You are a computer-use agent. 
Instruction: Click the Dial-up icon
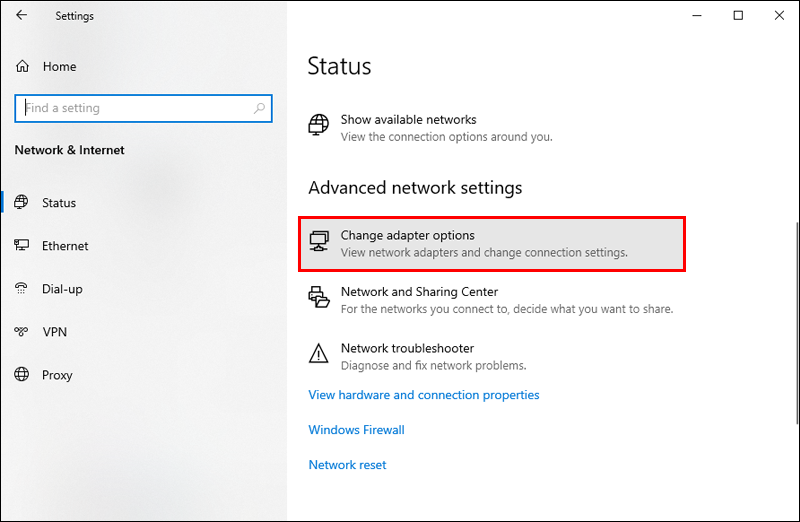pos(22,289)
